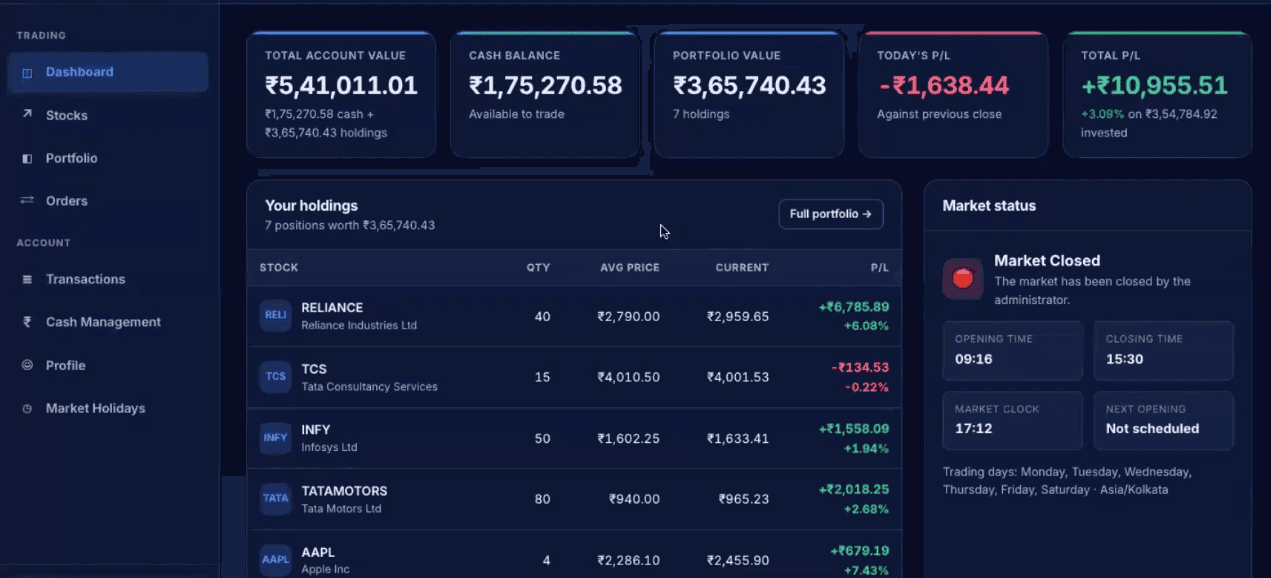Click TATAMOTORS quantity 80

pos(542,499)
